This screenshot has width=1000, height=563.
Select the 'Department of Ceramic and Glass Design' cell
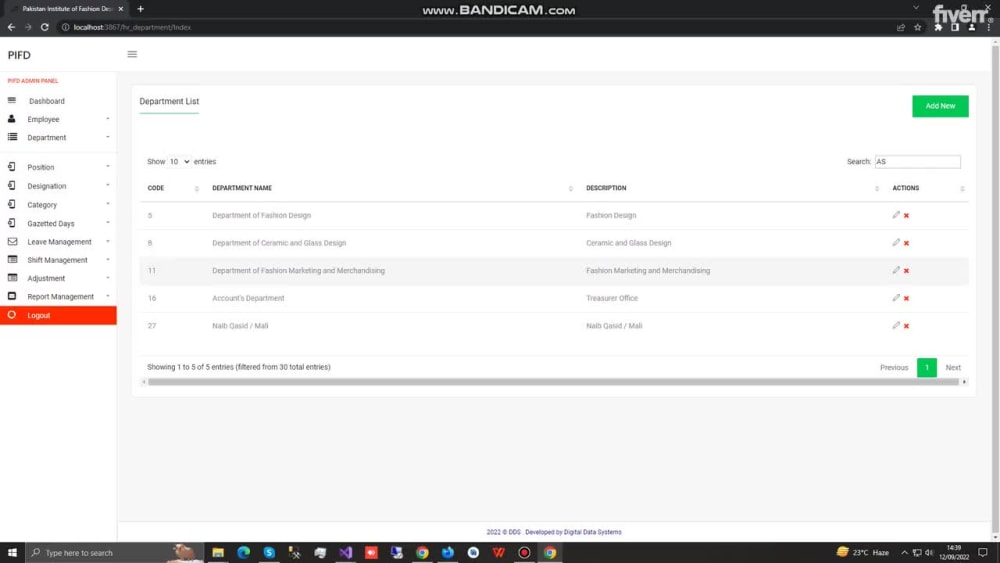click(279, 243)
